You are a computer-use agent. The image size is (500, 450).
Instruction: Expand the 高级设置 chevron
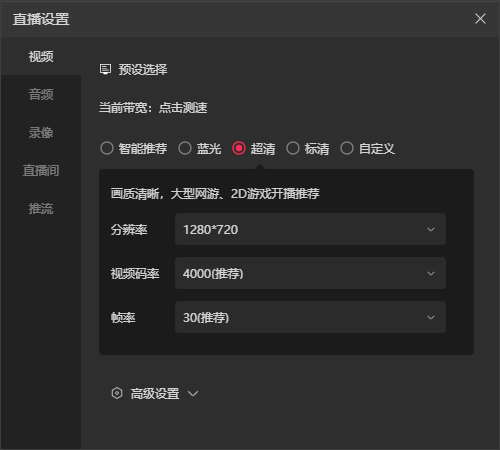click(x=193, y=394)
